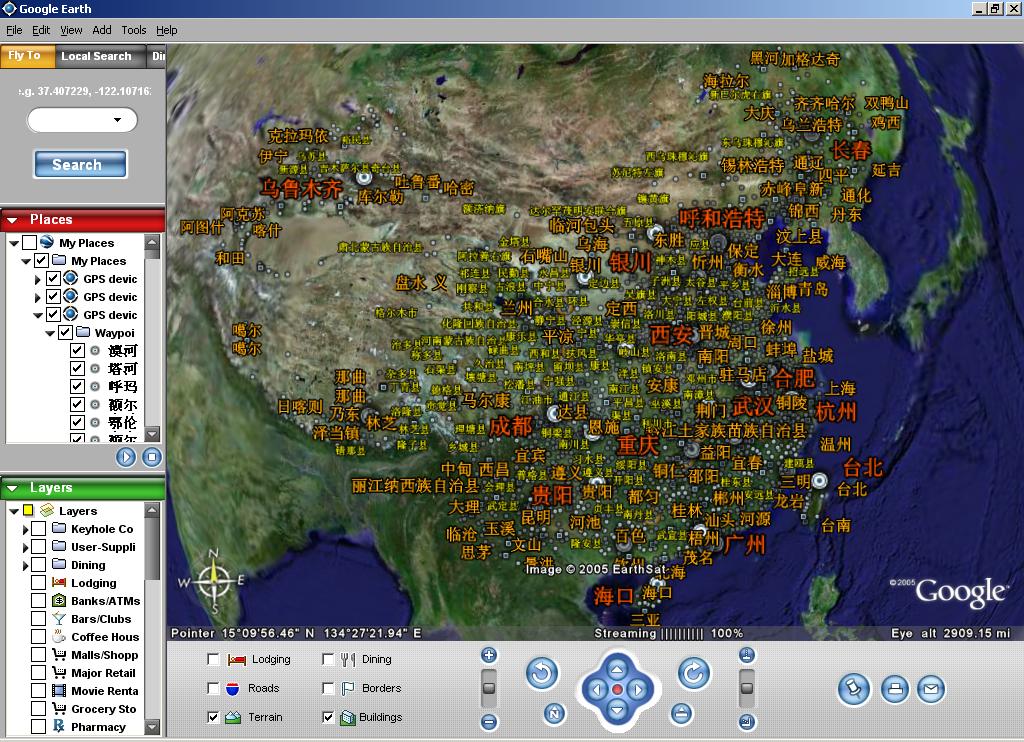
Task: Play the tour in Places panel
Action: point(126,457)
